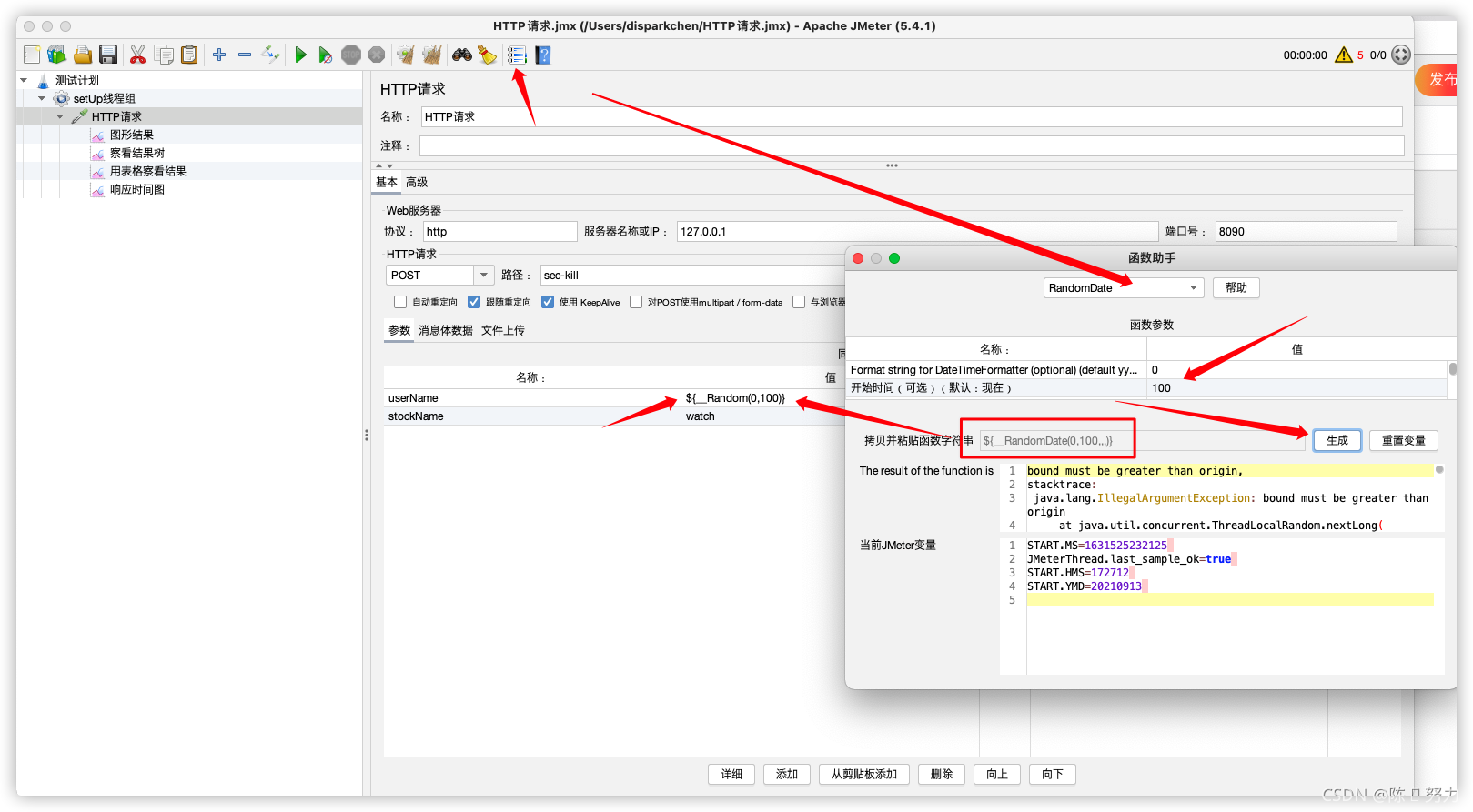The height and width of the screenshot is (812, 1473).
Task: Toggle the 跟随重定向 checkbox
Action: tap(474, 302)
